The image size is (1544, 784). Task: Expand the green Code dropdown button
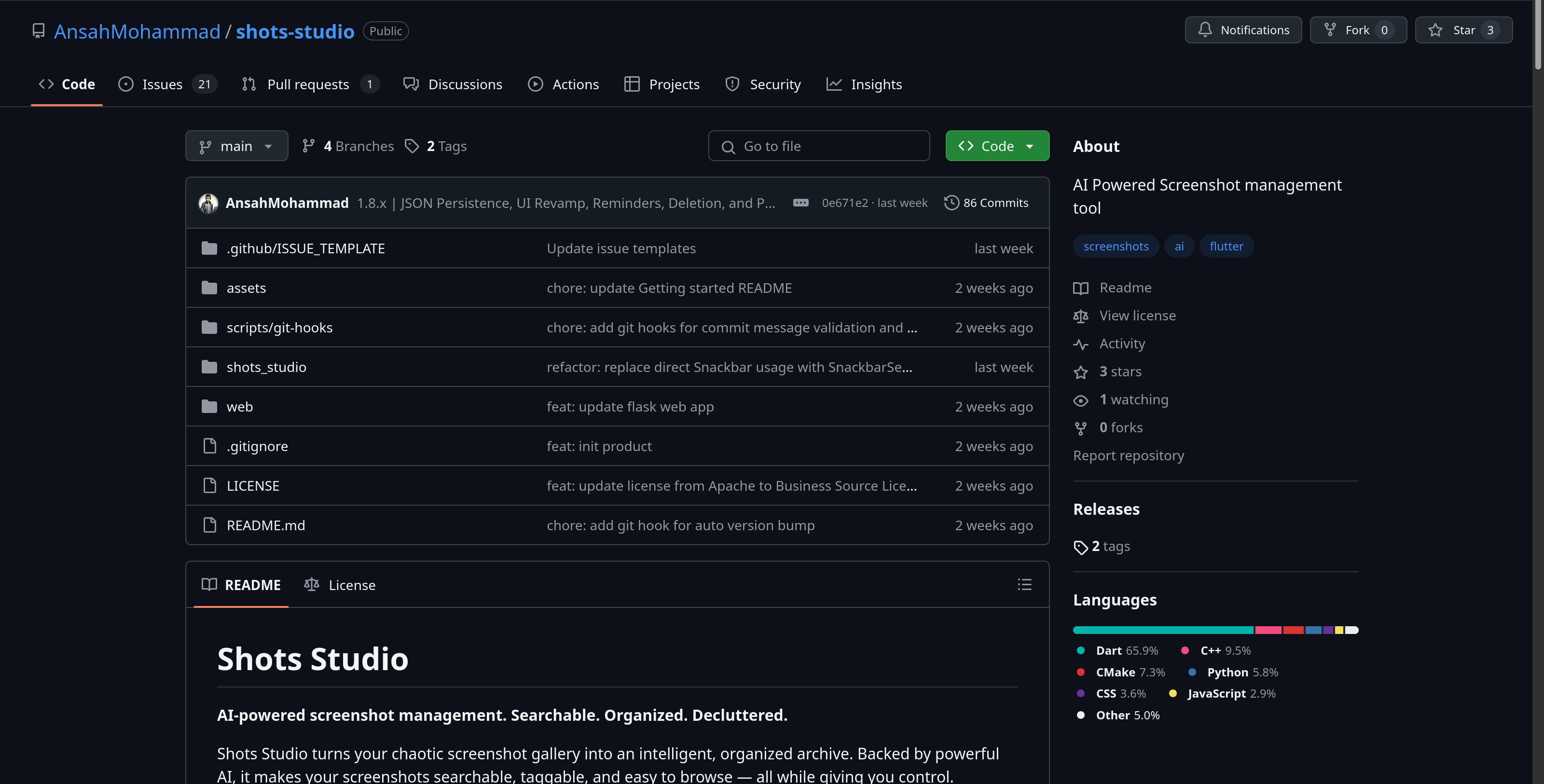(997, 146)
